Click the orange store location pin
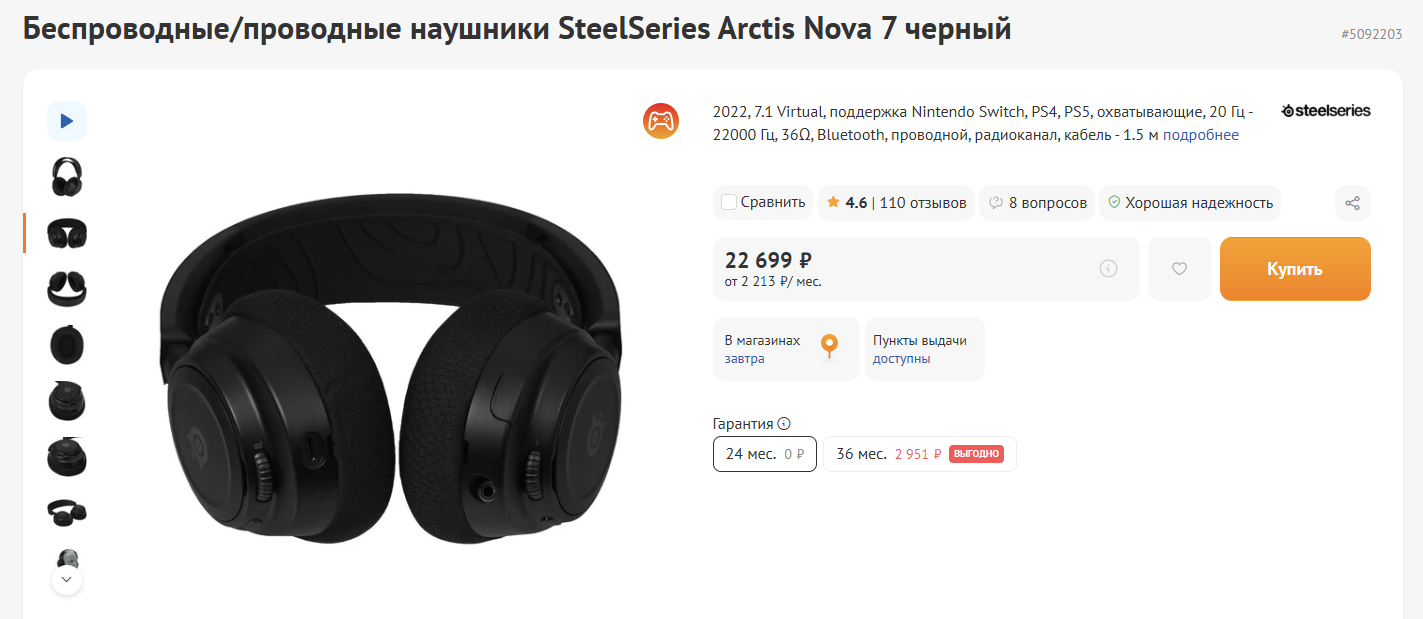1423x619 pixels. [829, 347]
